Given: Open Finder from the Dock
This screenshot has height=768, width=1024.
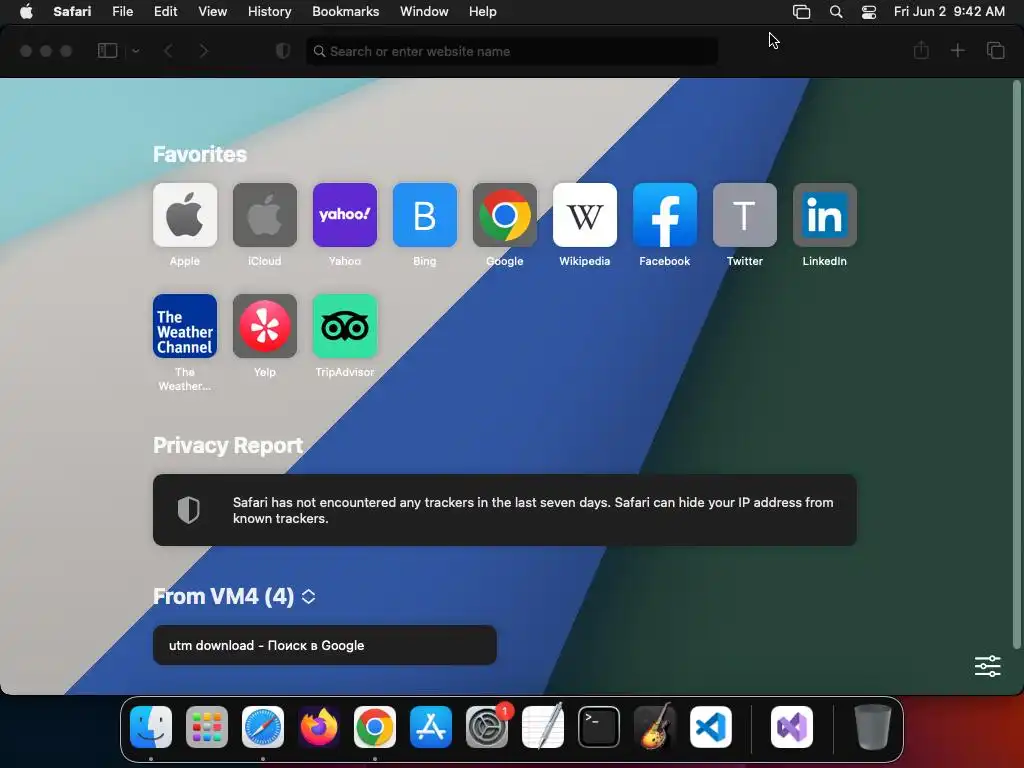Looking at the screenshot, I should coord(151,727).
